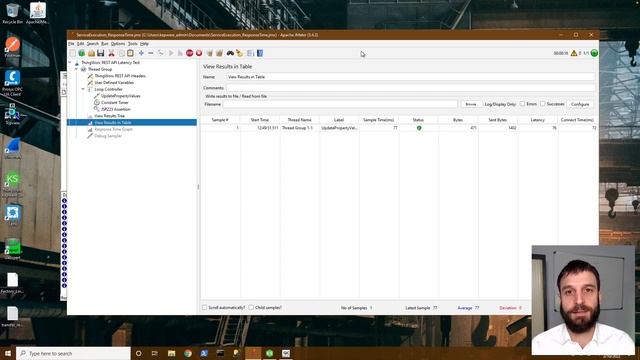Image resolution: width=640 pixels, height=360 pixels.
Task: Copy the selected element using the toolbar
Action: click(121, 53)
